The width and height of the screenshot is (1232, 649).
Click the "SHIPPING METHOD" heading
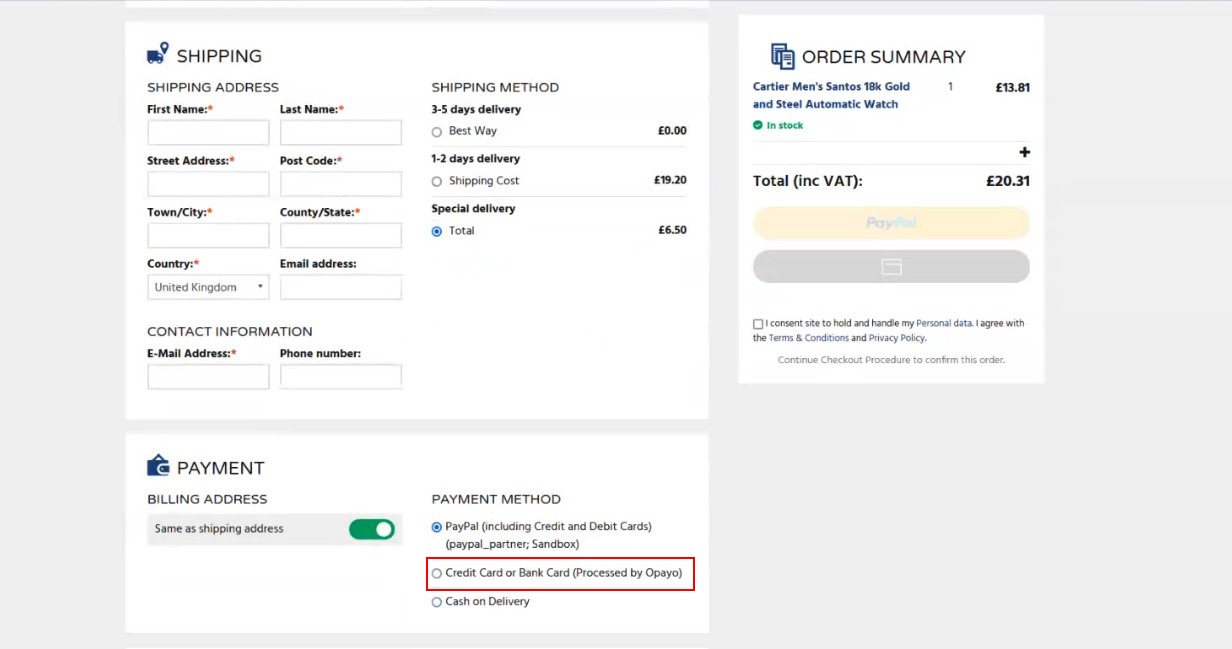[x=495, y=87]
